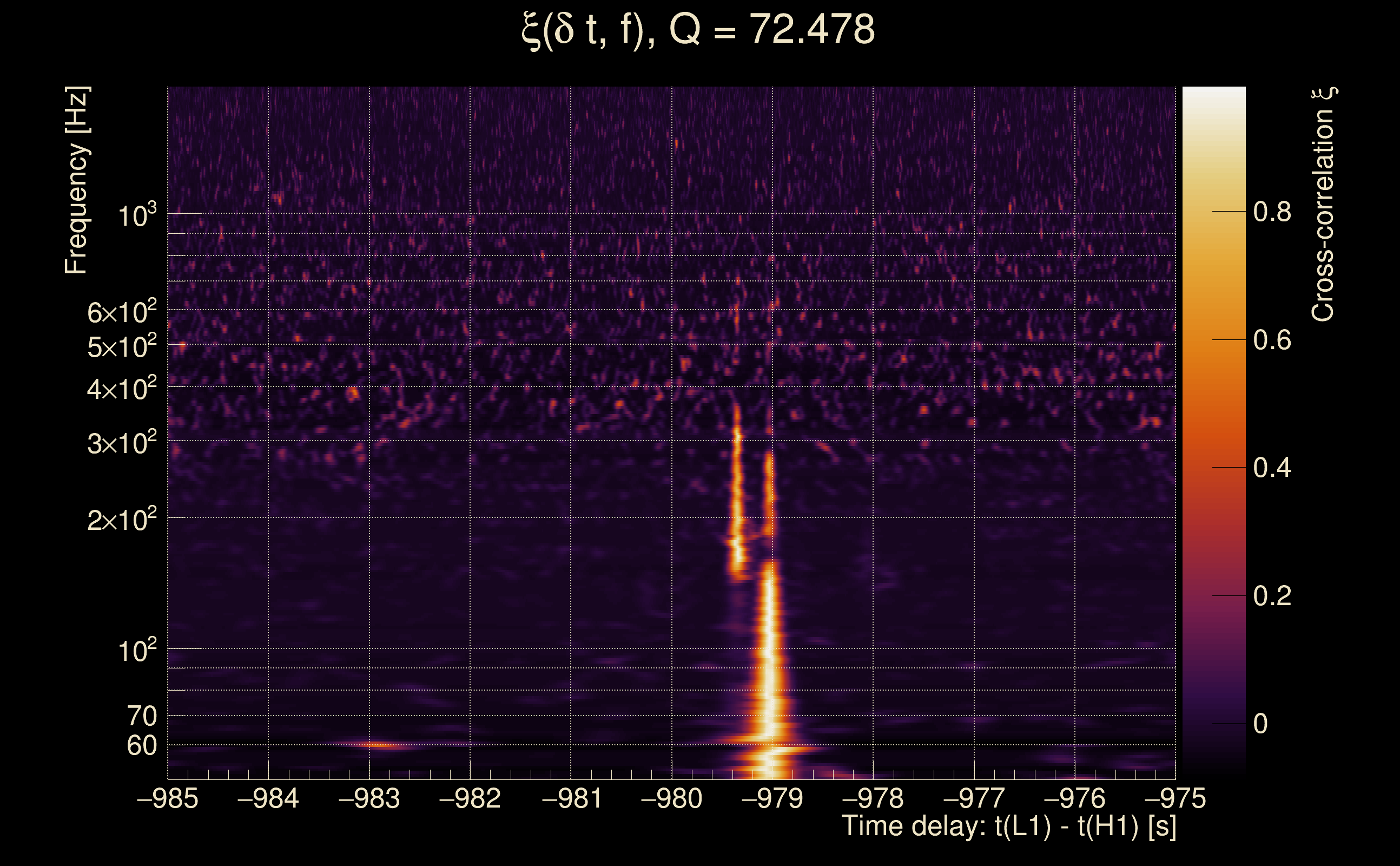Click the -982 time axis tick label

tap(470, 798)
